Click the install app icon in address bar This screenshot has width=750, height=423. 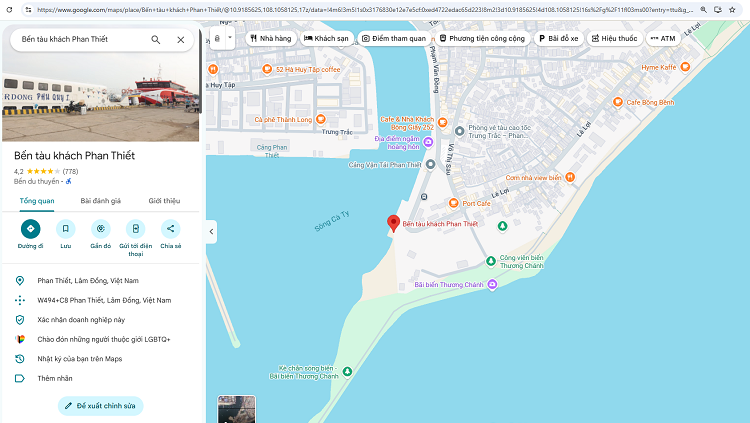pyautogui.click(x=718, y=9)
